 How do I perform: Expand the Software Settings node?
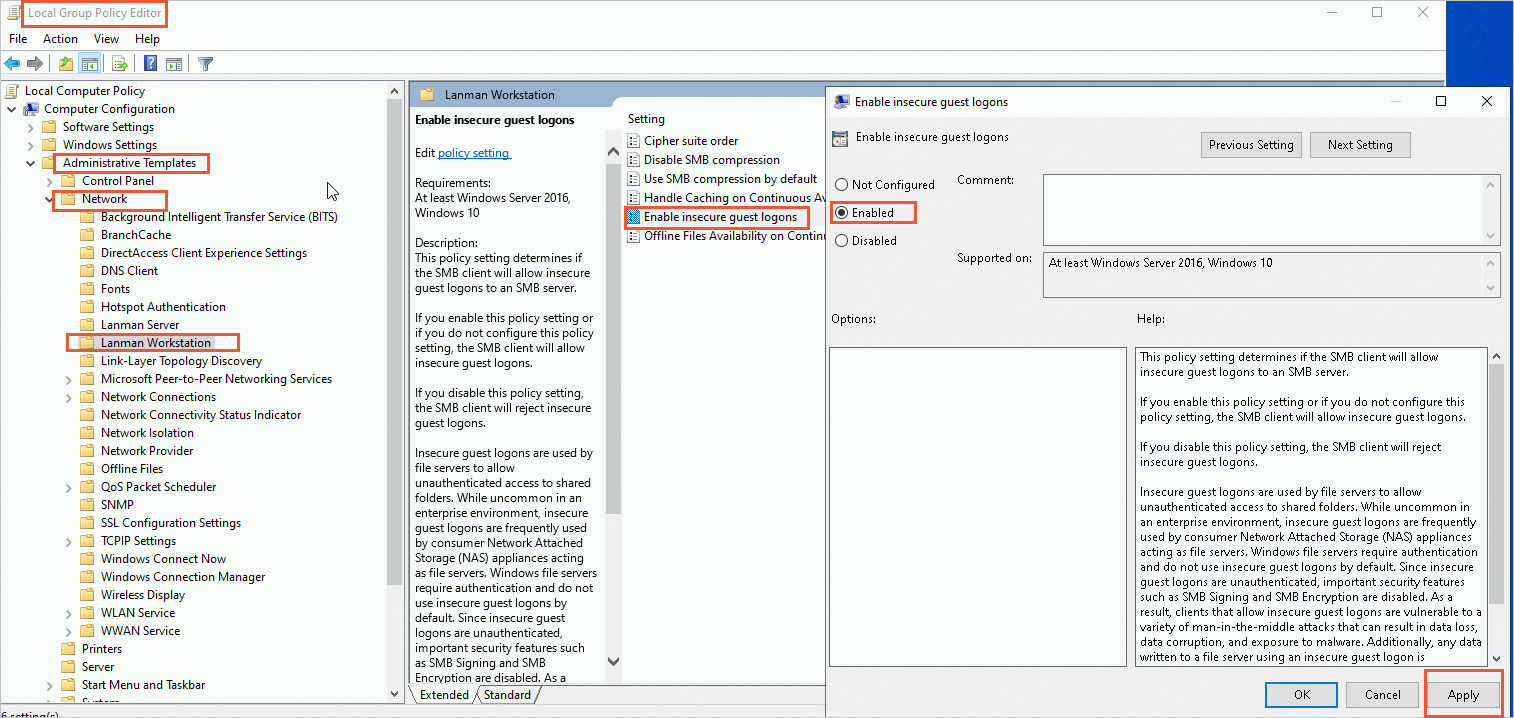(30, 127)
